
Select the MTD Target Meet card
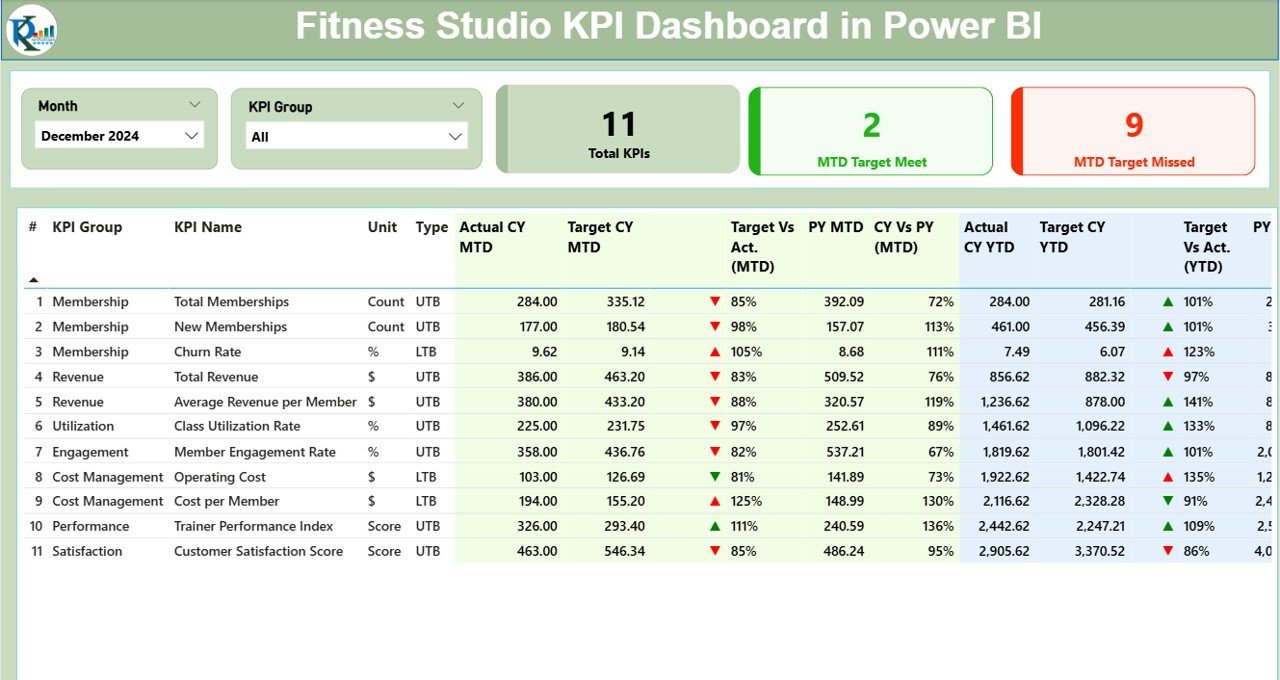point(871,131)
